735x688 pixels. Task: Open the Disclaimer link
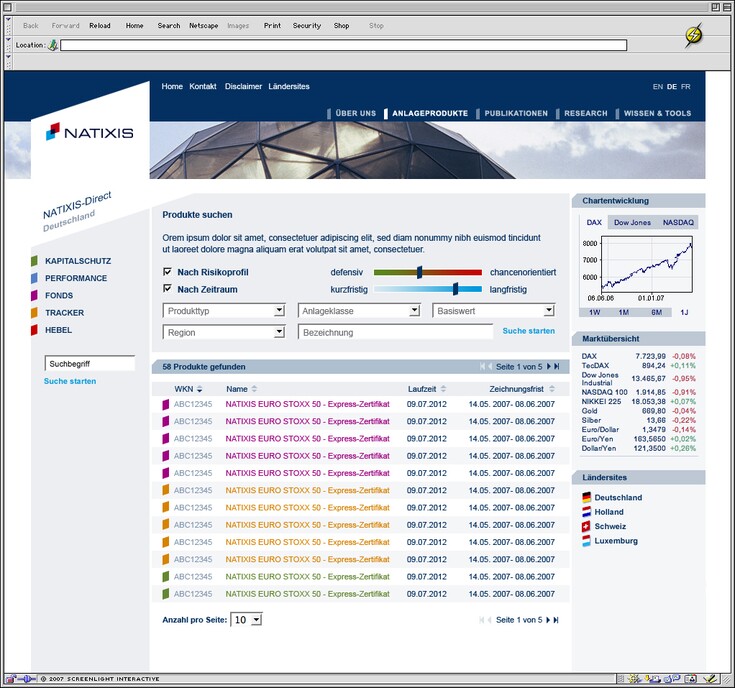point(243,86)
